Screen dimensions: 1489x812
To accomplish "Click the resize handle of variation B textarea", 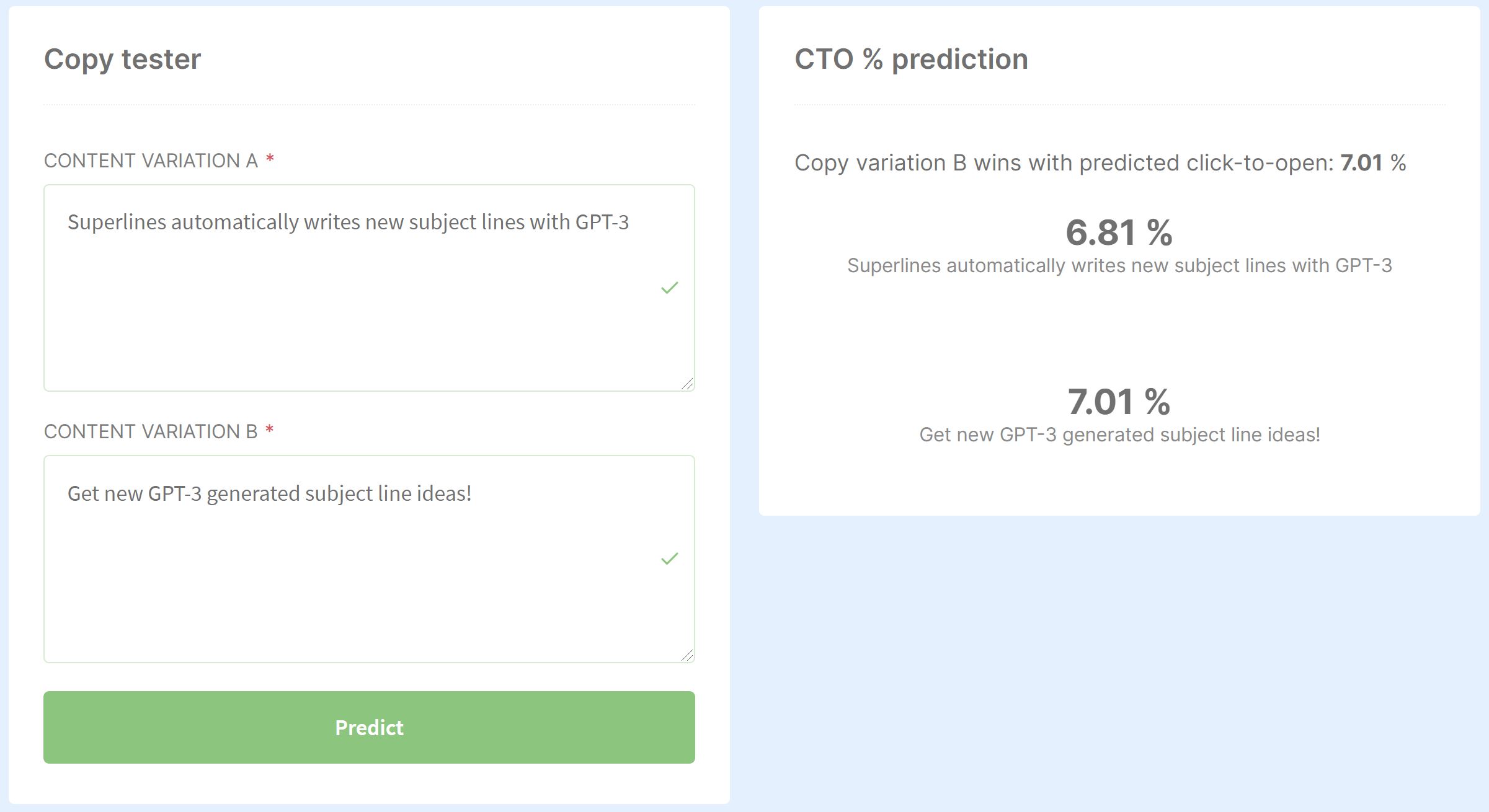I will [687, 655].
